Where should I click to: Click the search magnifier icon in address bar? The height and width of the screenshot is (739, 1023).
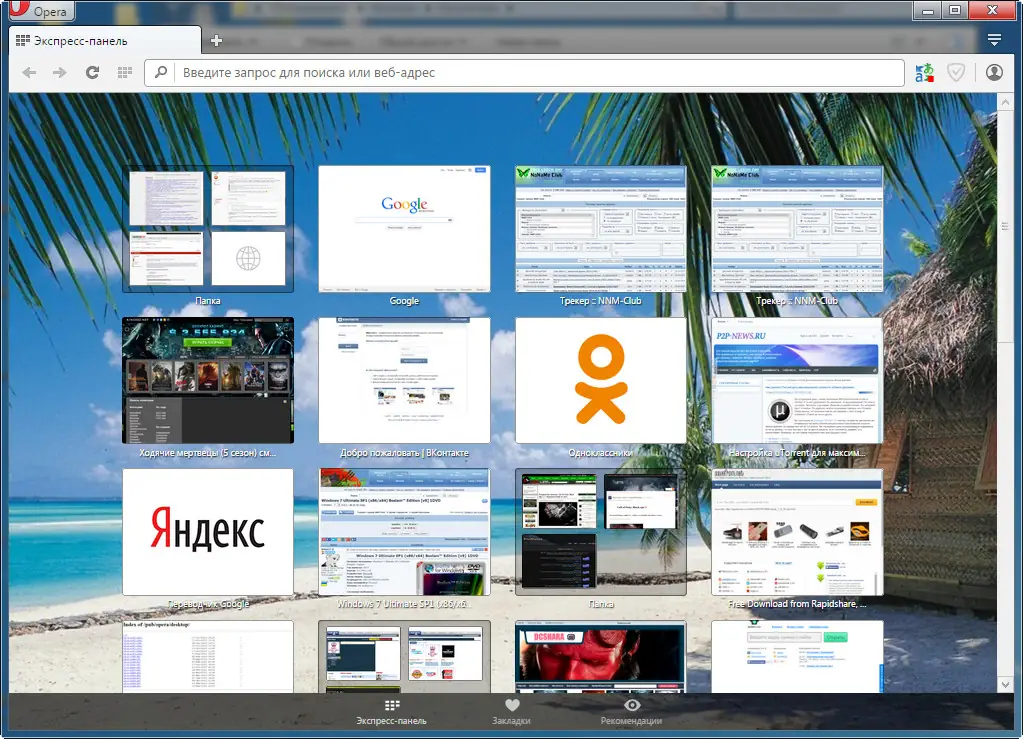point(160,72)
